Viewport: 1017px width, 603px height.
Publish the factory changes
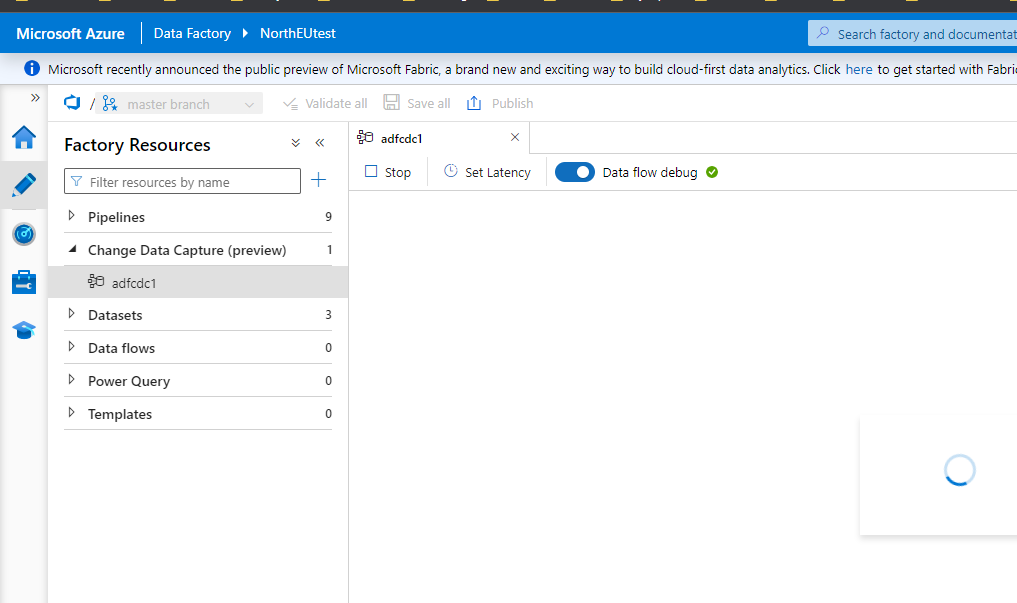click(499, 103)
